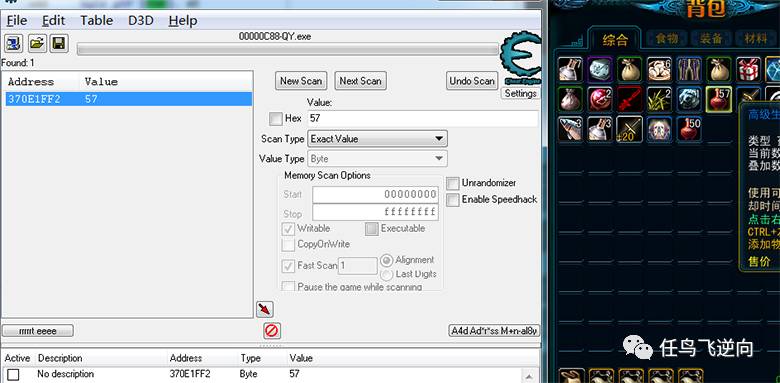Select the grass herb item with count 2
The image size is (780, 383).
point(660,99)
